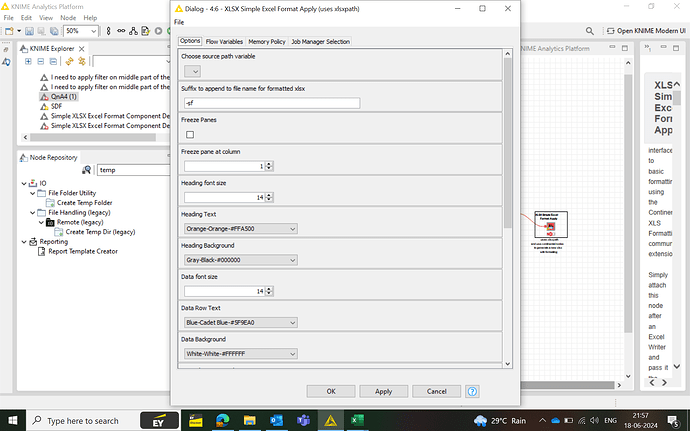Click Open KNIME Modern UI button
The height and width of the screenshot is (431, 690).
pos(646,31)
